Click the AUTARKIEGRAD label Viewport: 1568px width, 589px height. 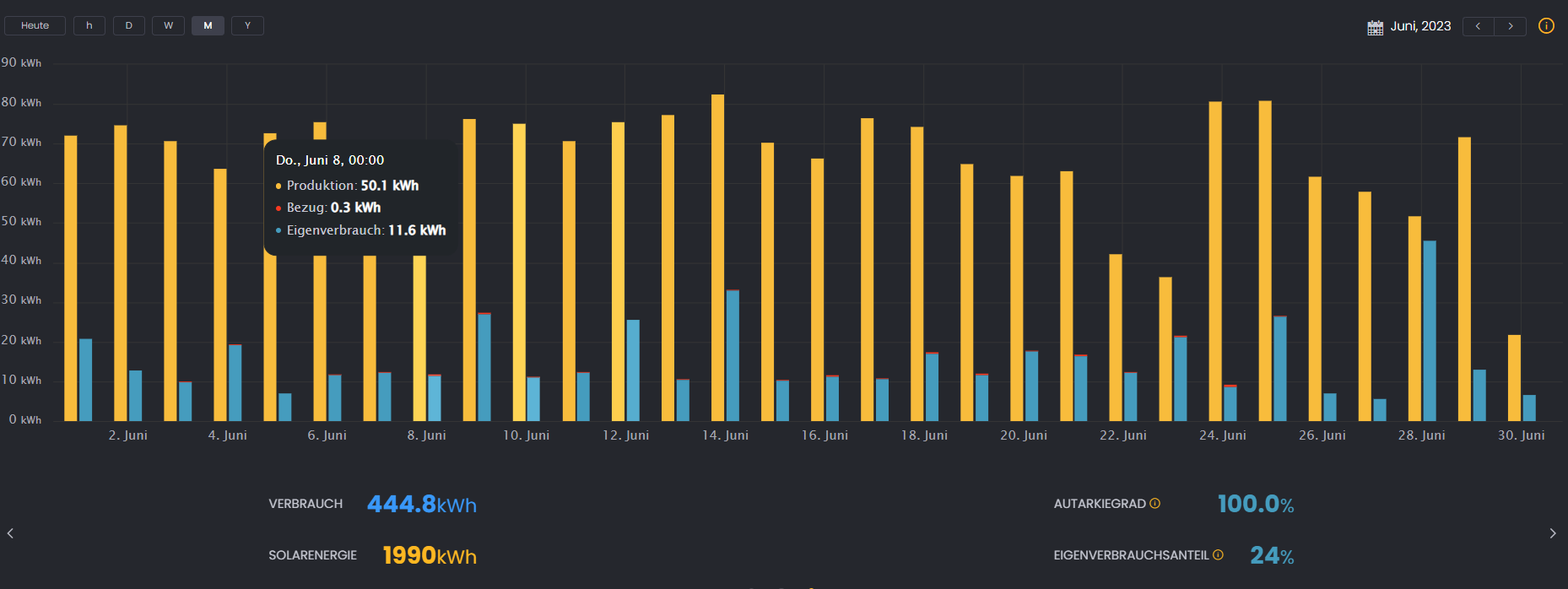1100,504
